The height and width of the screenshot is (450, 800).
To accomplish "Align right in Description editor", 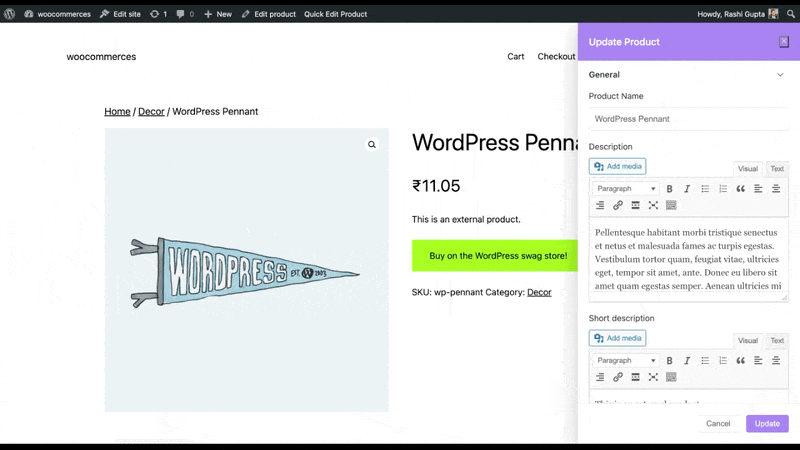I will coord(600,205).
